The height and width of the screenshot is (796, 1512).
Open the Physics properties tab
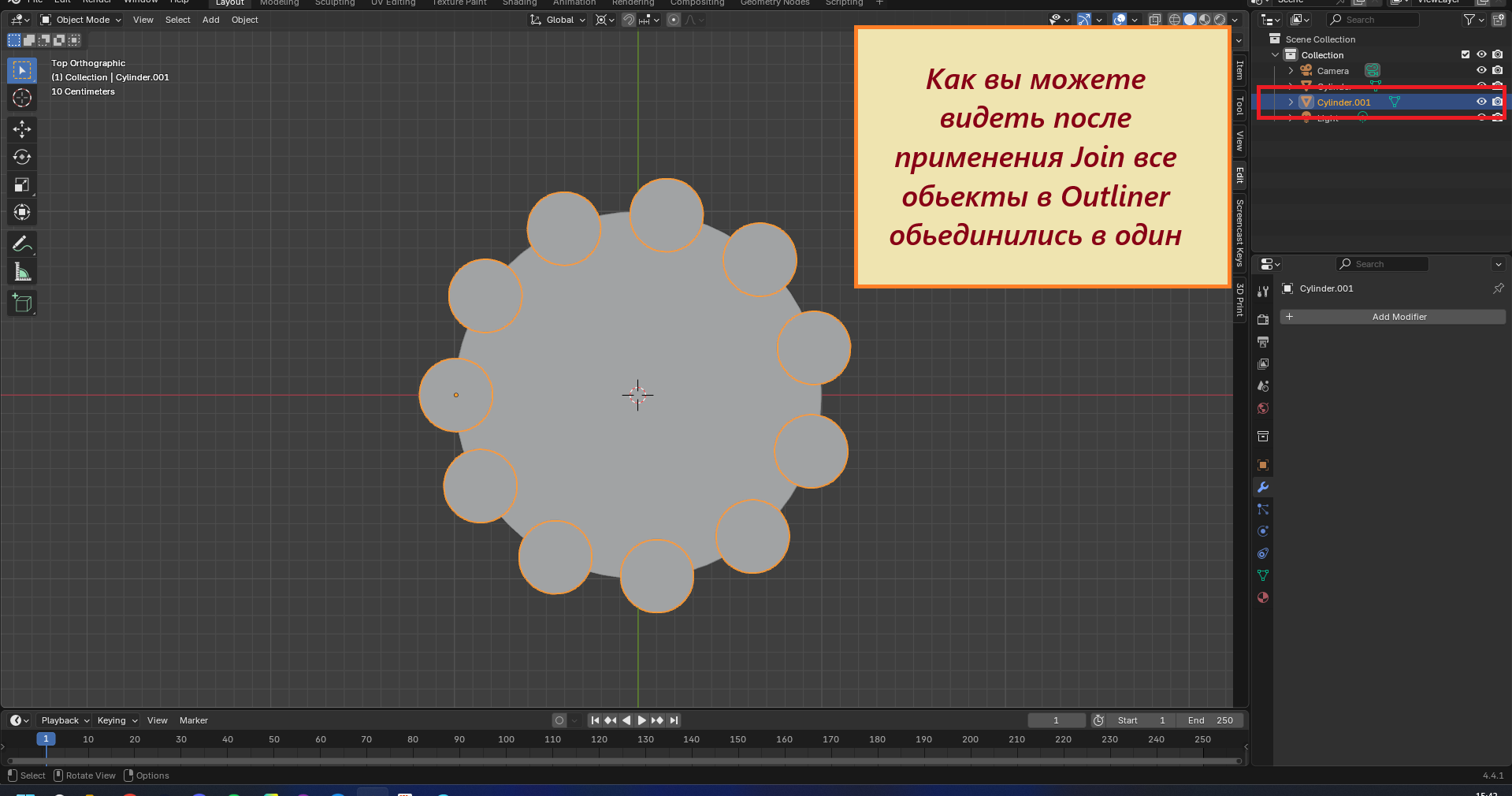(x=1263, y=531)
